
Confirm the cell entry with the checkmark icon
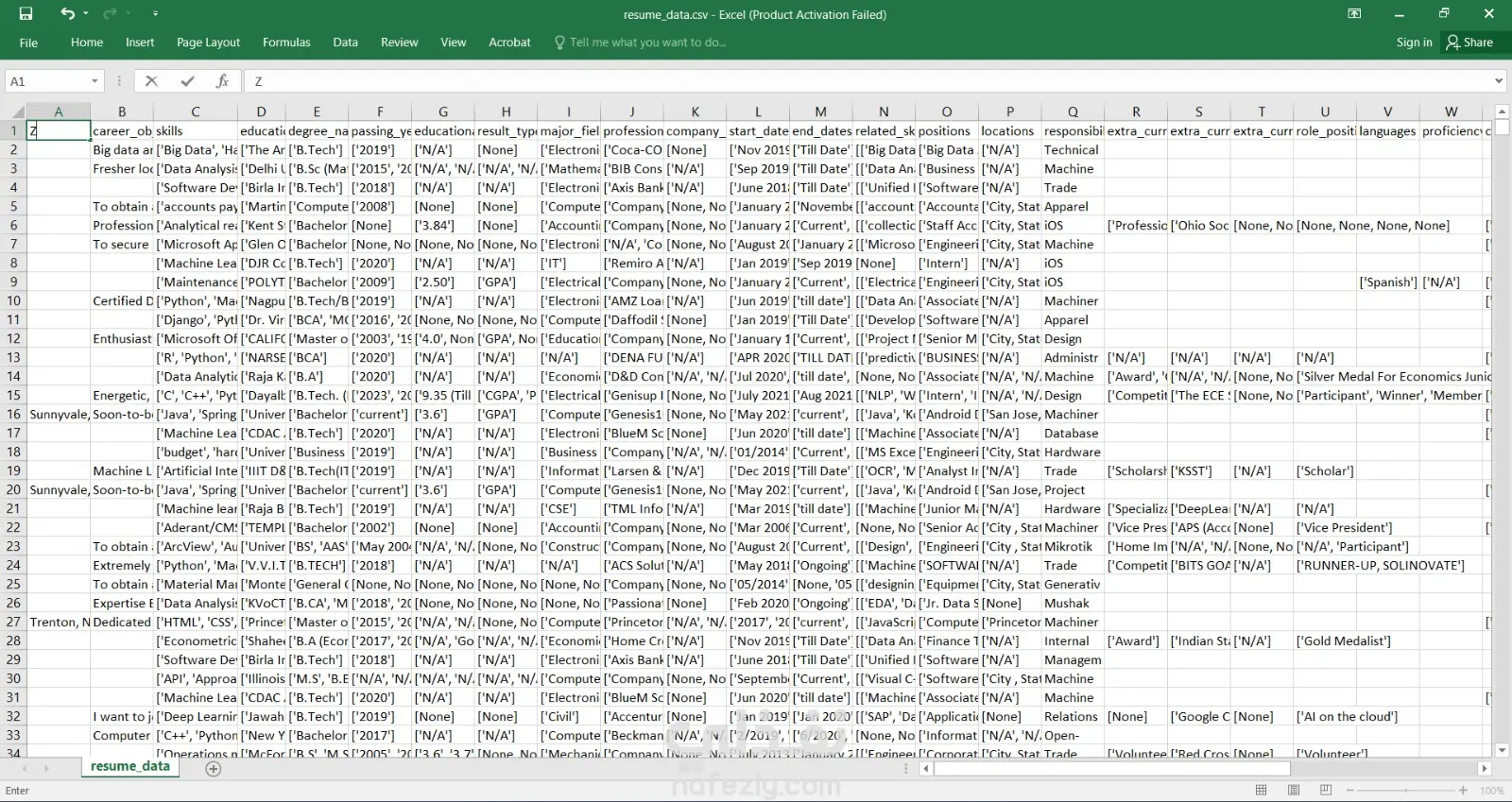[187, 81]
